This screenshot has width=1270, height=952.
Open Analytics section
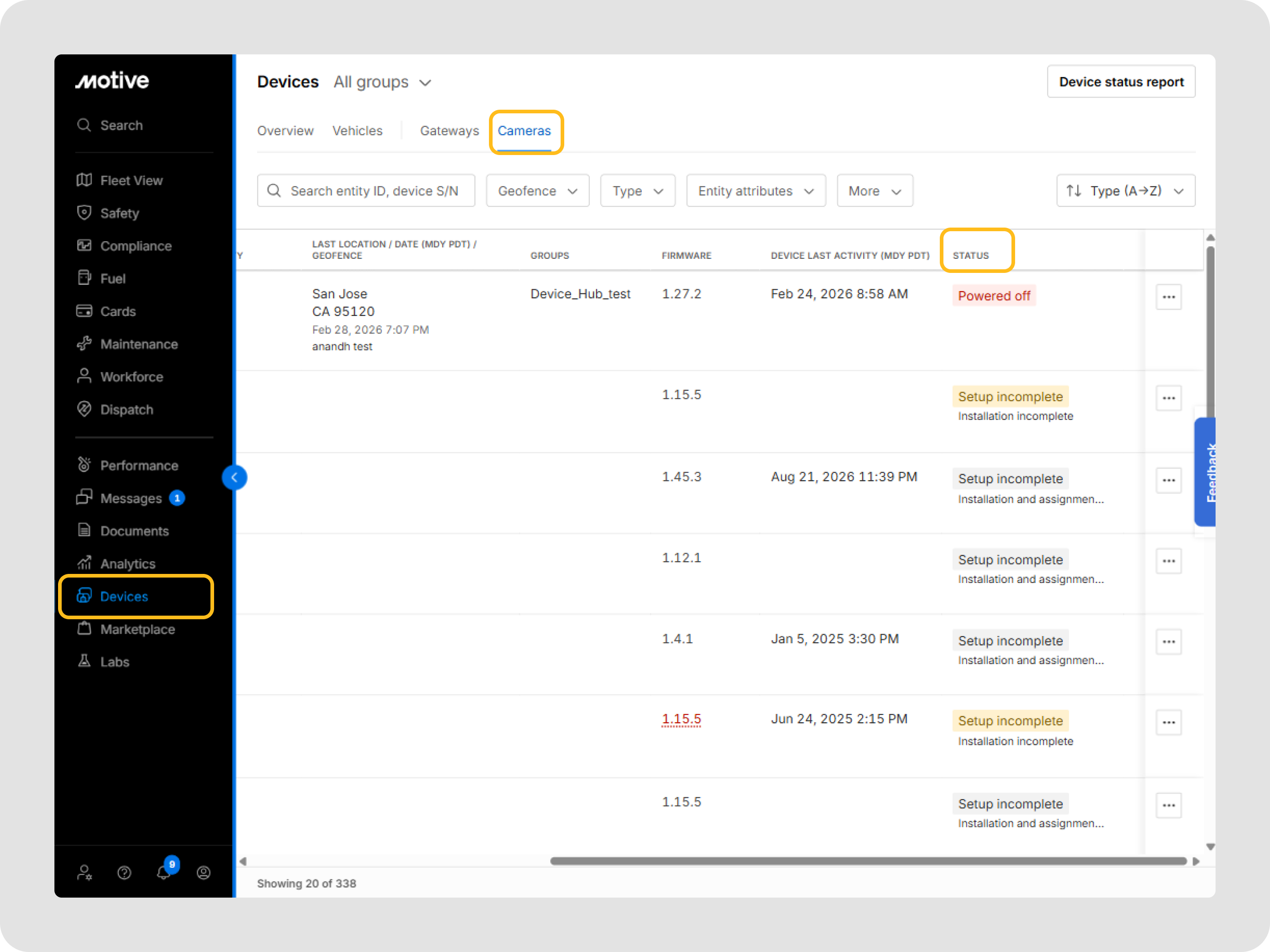(x=116, y=563)
